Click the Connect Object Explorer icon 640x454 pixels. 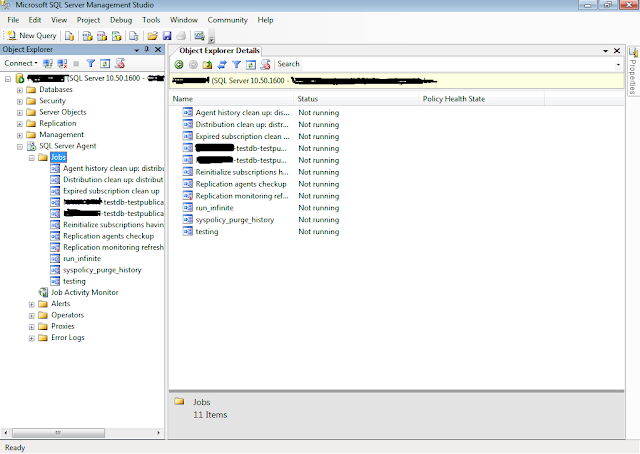pyautogui.click(x=48, y=64)
